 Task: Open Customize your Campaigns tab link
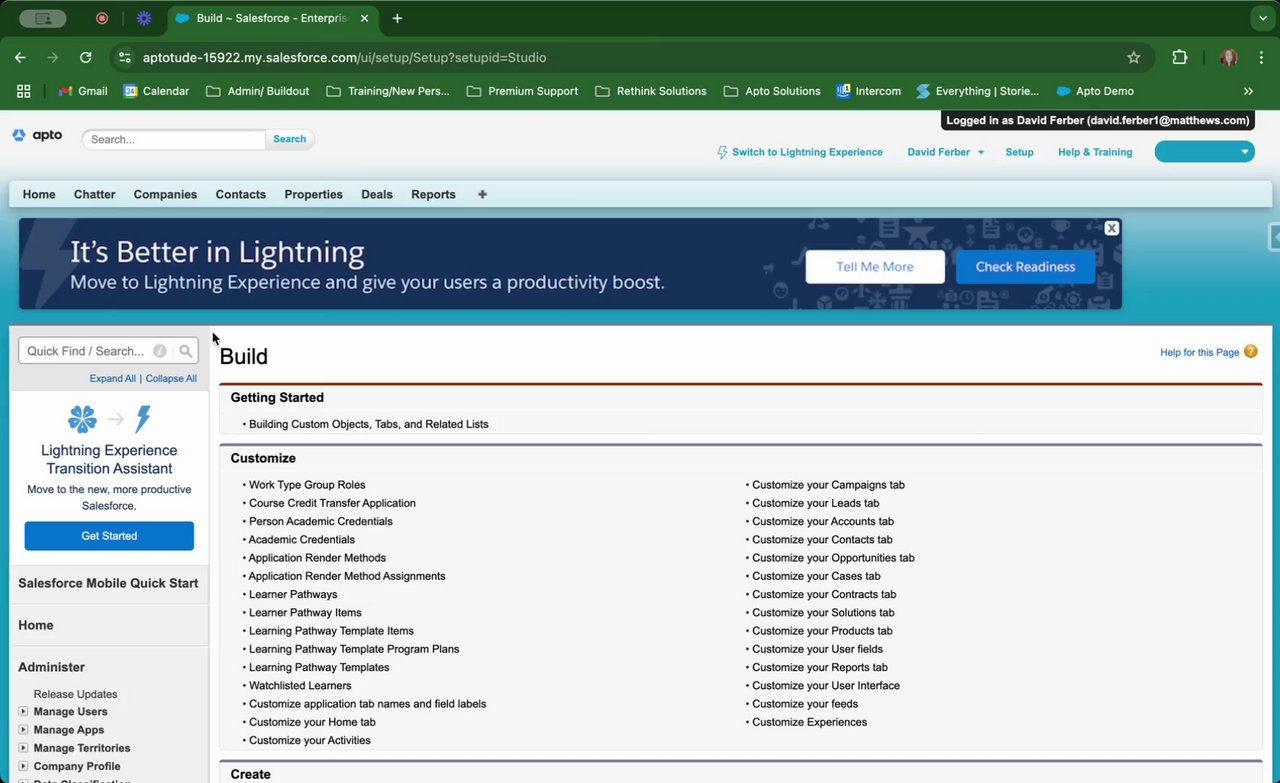coord(828,485)
